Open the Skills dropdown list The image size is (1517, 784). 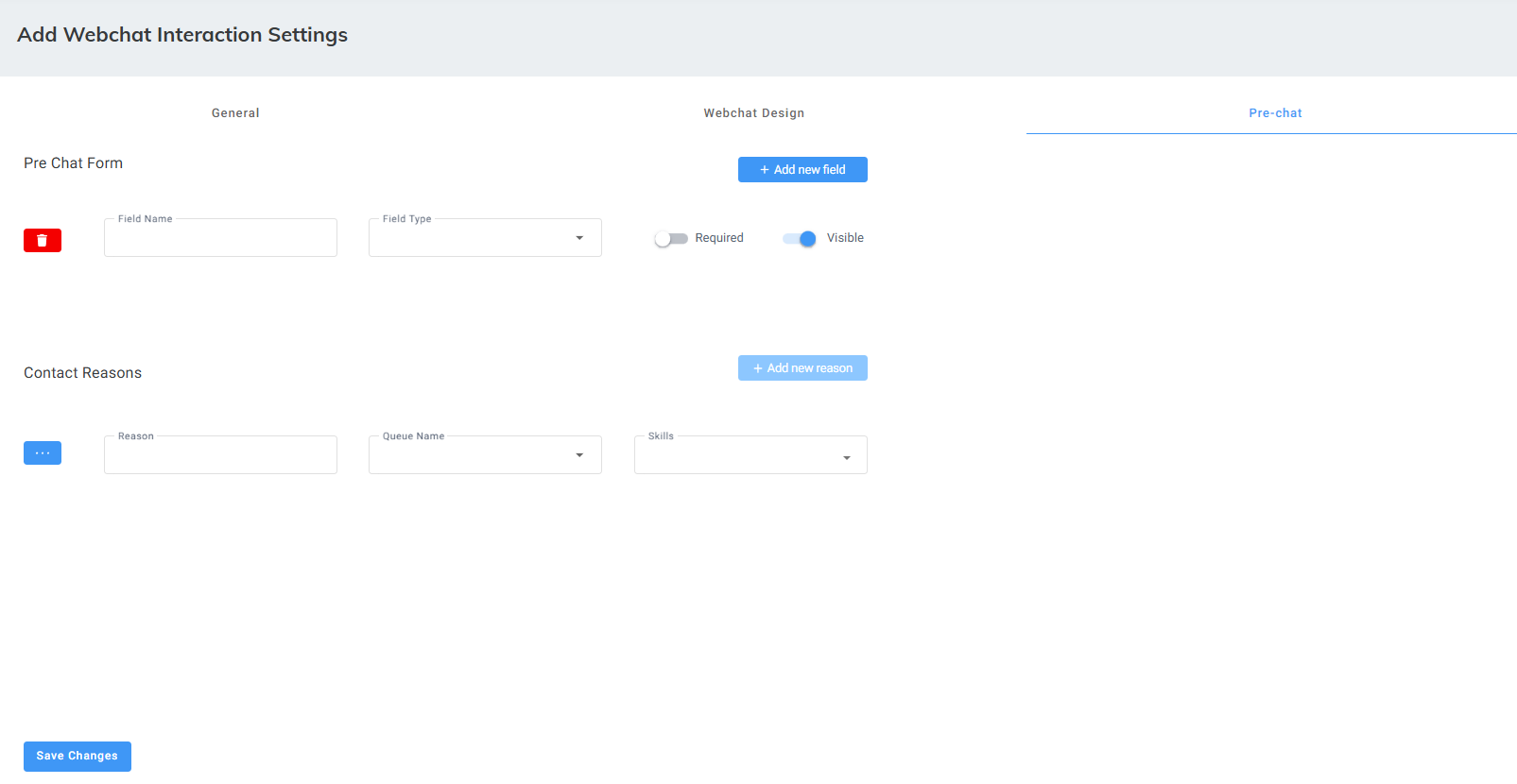(x=750, y=455)
